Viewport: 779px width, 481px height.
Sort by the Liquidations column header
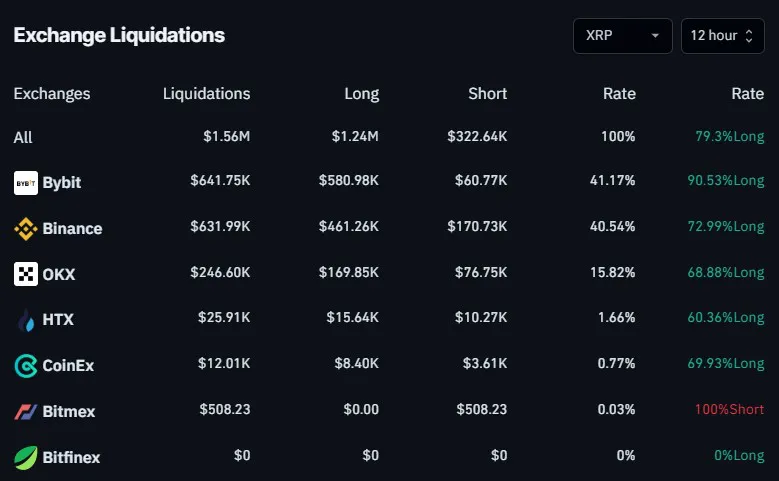(206, 94)
